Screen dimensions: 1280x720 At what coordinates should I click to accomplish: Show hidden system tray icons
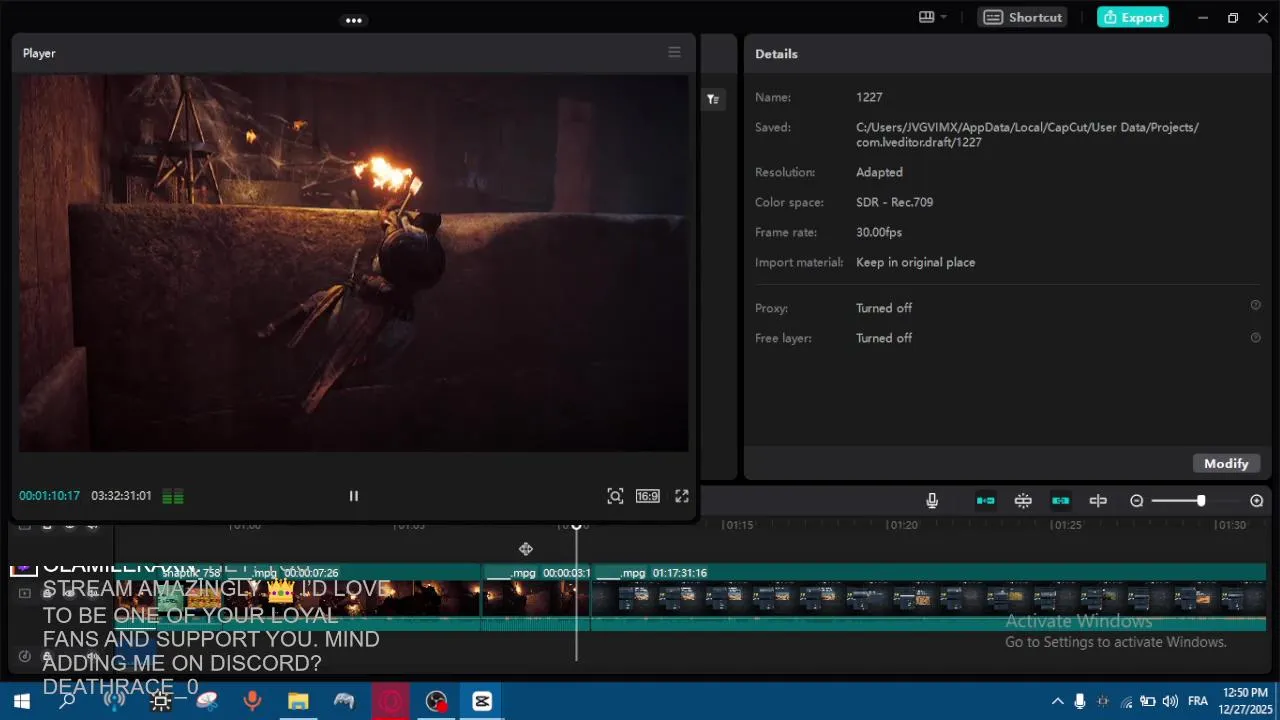click(1057, 701)
